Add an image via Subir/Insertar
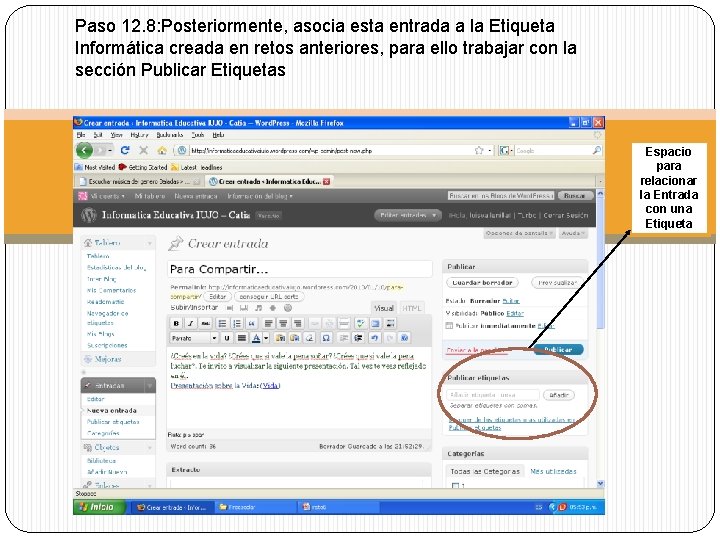 [x=230, y=308]
